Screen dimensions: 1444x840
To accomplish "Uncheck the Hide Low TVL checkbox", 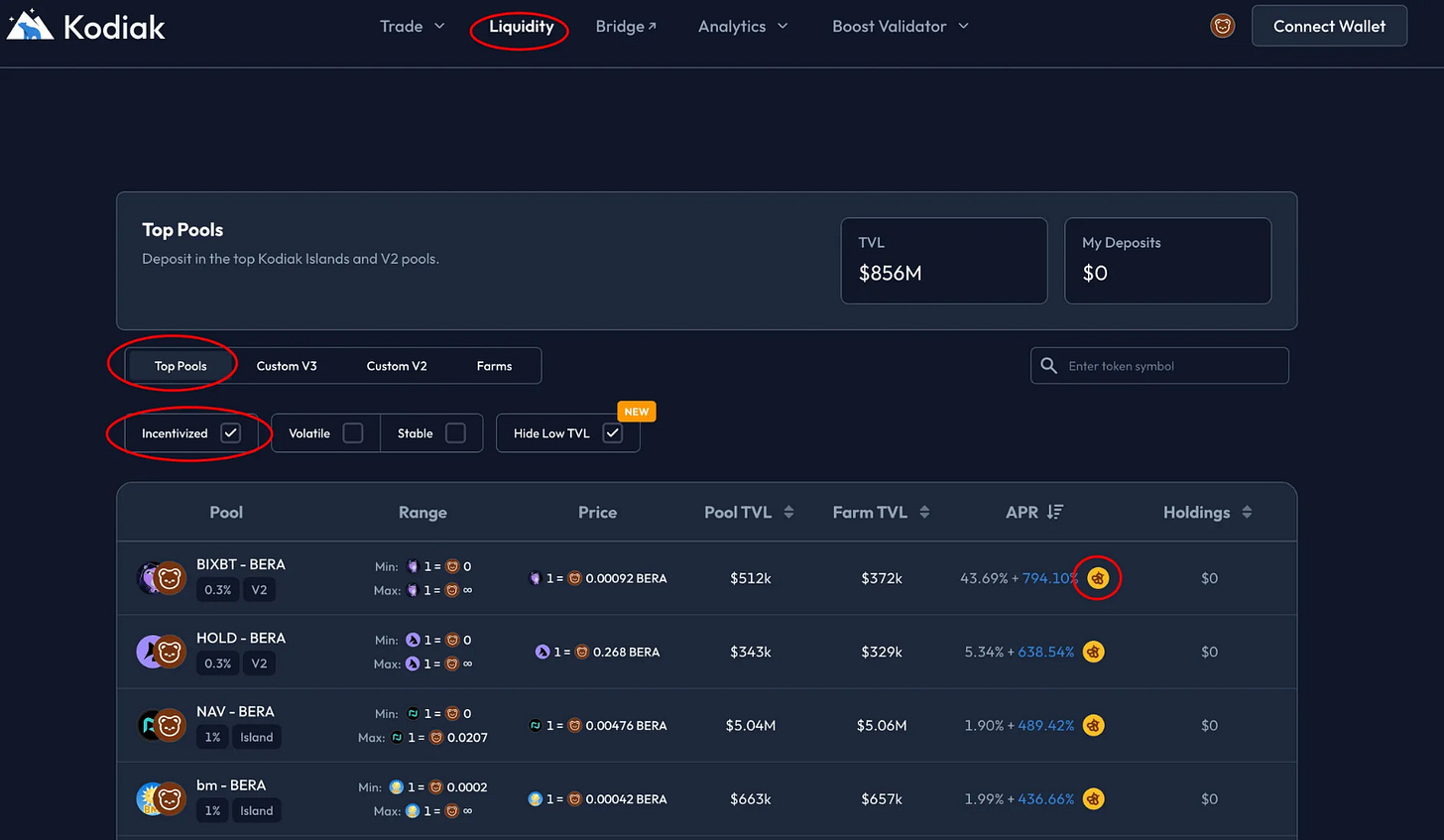I will tap(613, 433).
